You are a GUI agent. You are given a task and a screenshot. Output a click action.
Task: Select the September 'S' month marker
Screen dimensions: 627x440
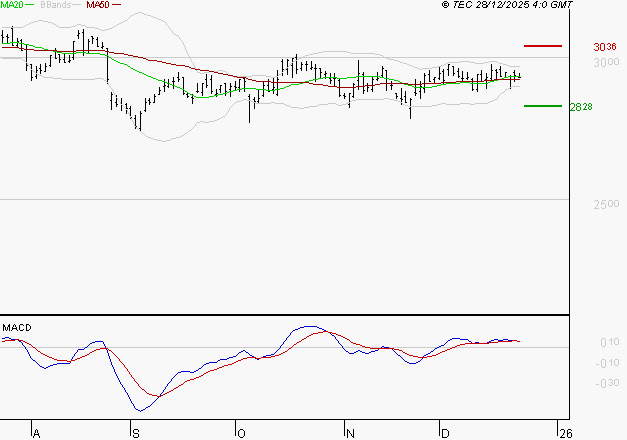pyautogui.click(x=135, y=433)
